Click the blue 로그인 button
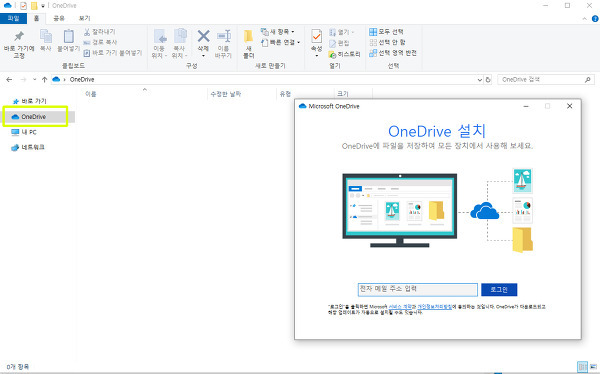The width and height of the screenshot is (600, 374). (499, 290)
